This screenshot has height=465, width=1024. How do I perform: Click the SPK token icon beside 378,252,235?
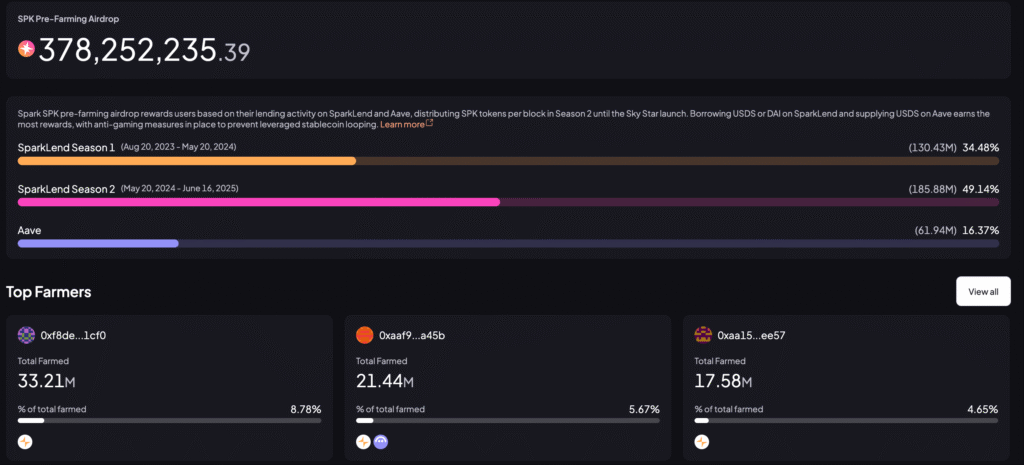[26, 49]
